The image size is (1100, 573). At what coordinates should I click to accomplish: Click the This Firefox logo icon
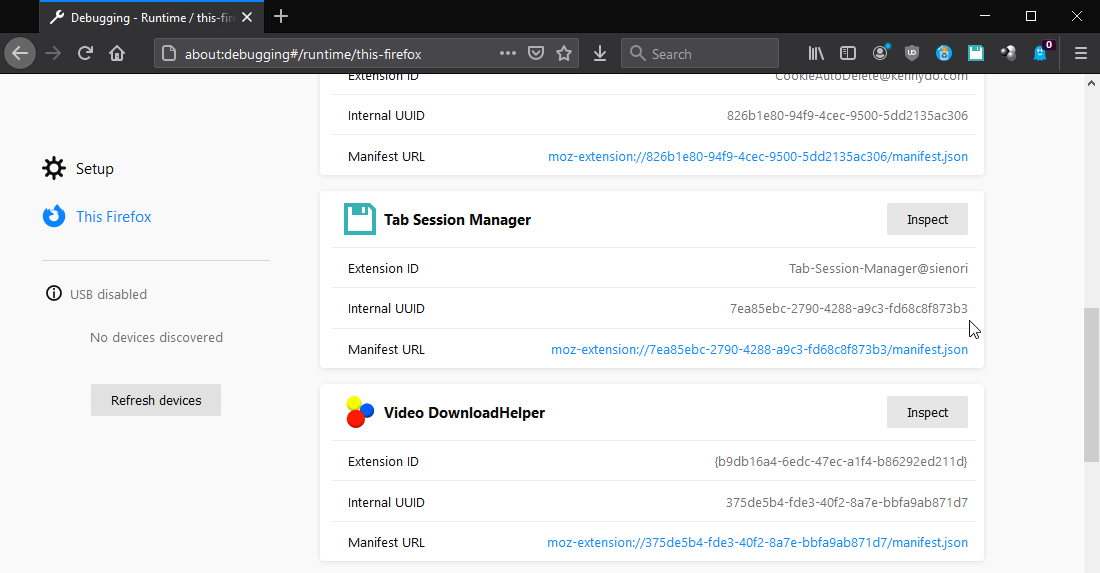54,216
